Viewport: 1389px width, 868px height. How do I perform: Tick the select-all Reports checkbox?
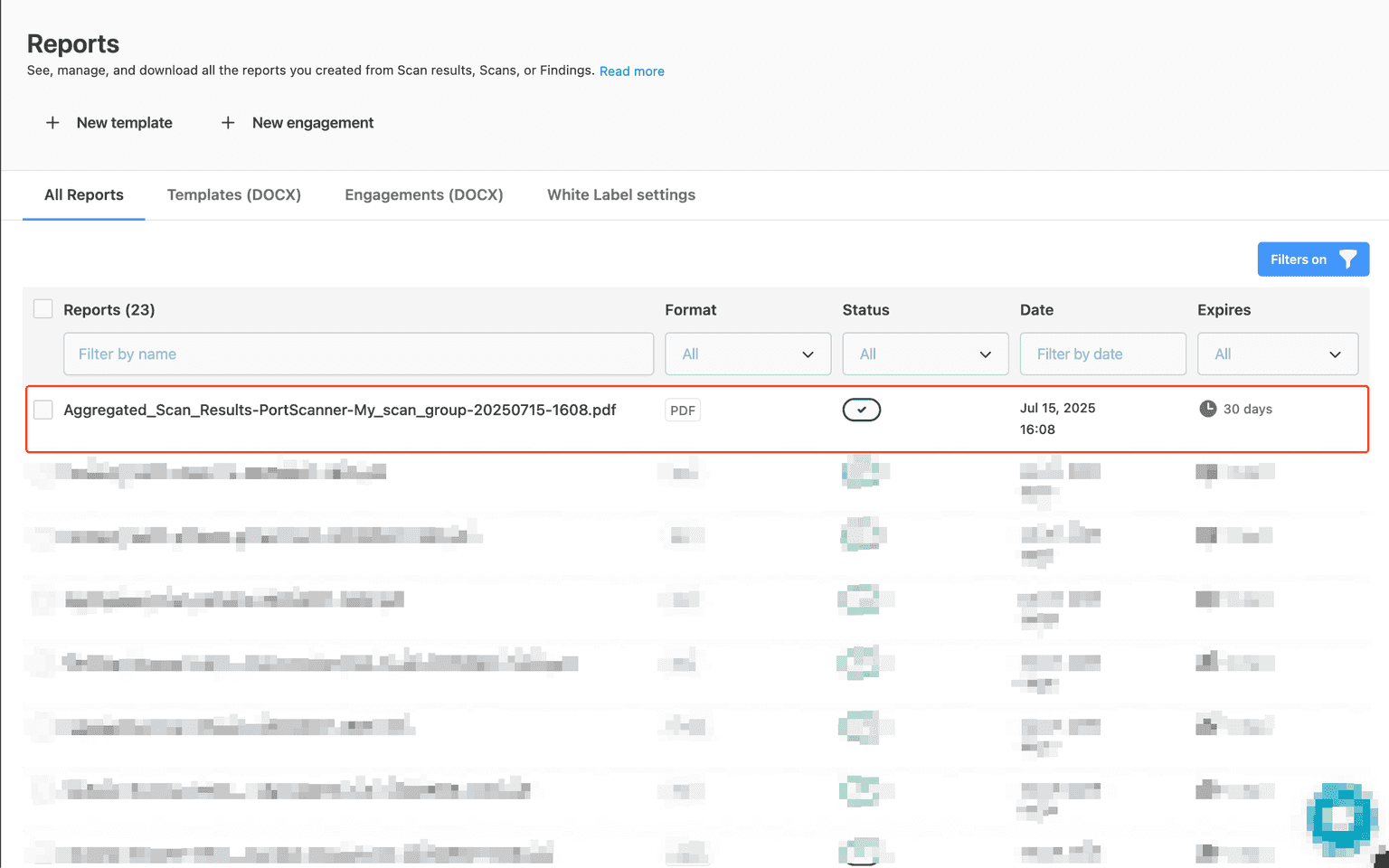(43, 309)
